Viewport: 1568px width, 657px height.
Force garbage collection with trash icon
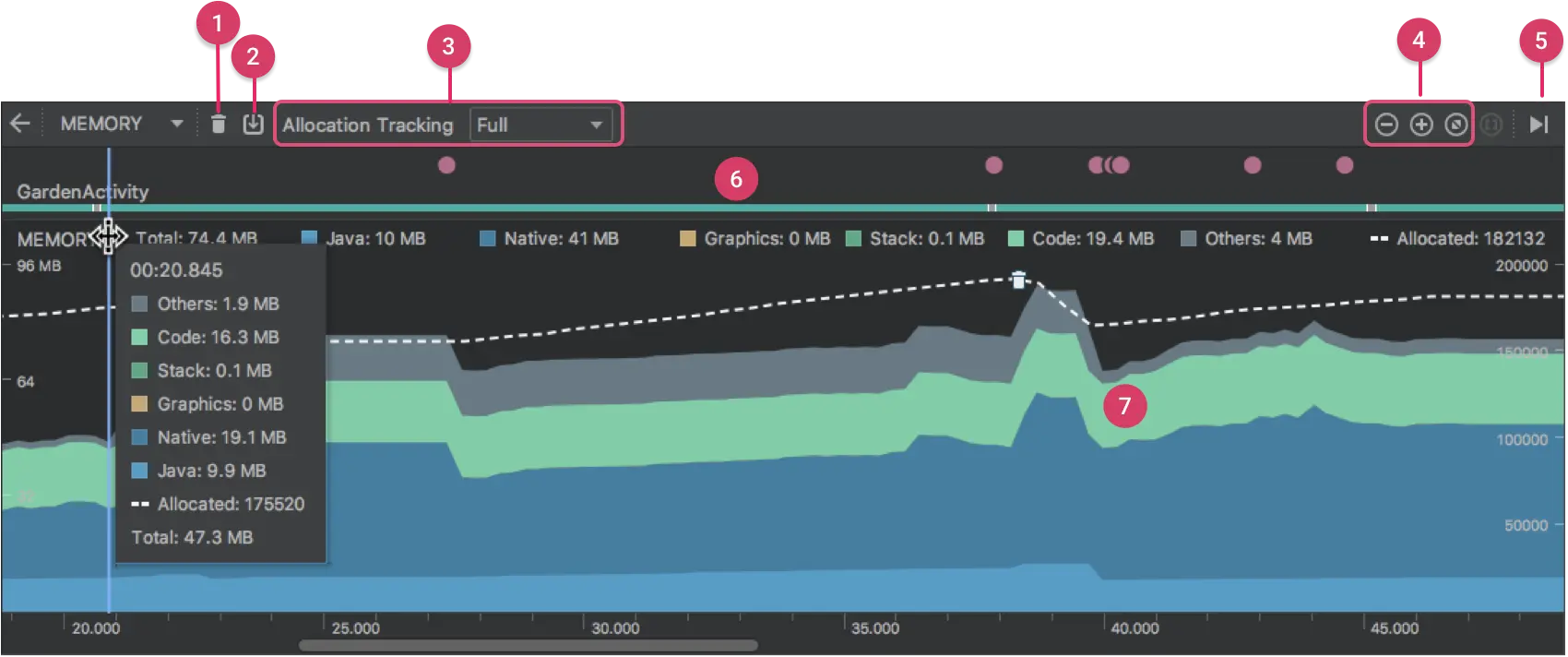219,124
